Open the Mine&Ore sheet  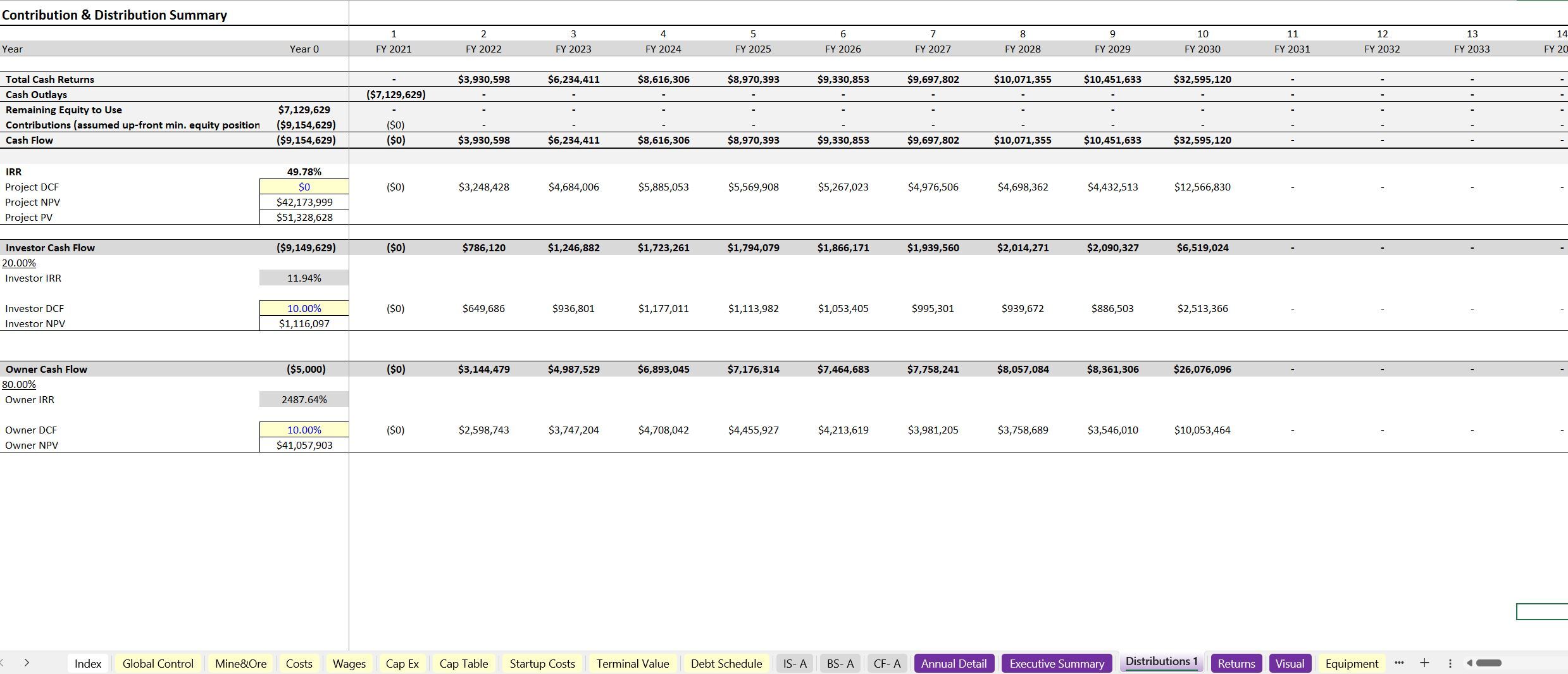coord(240,663)
